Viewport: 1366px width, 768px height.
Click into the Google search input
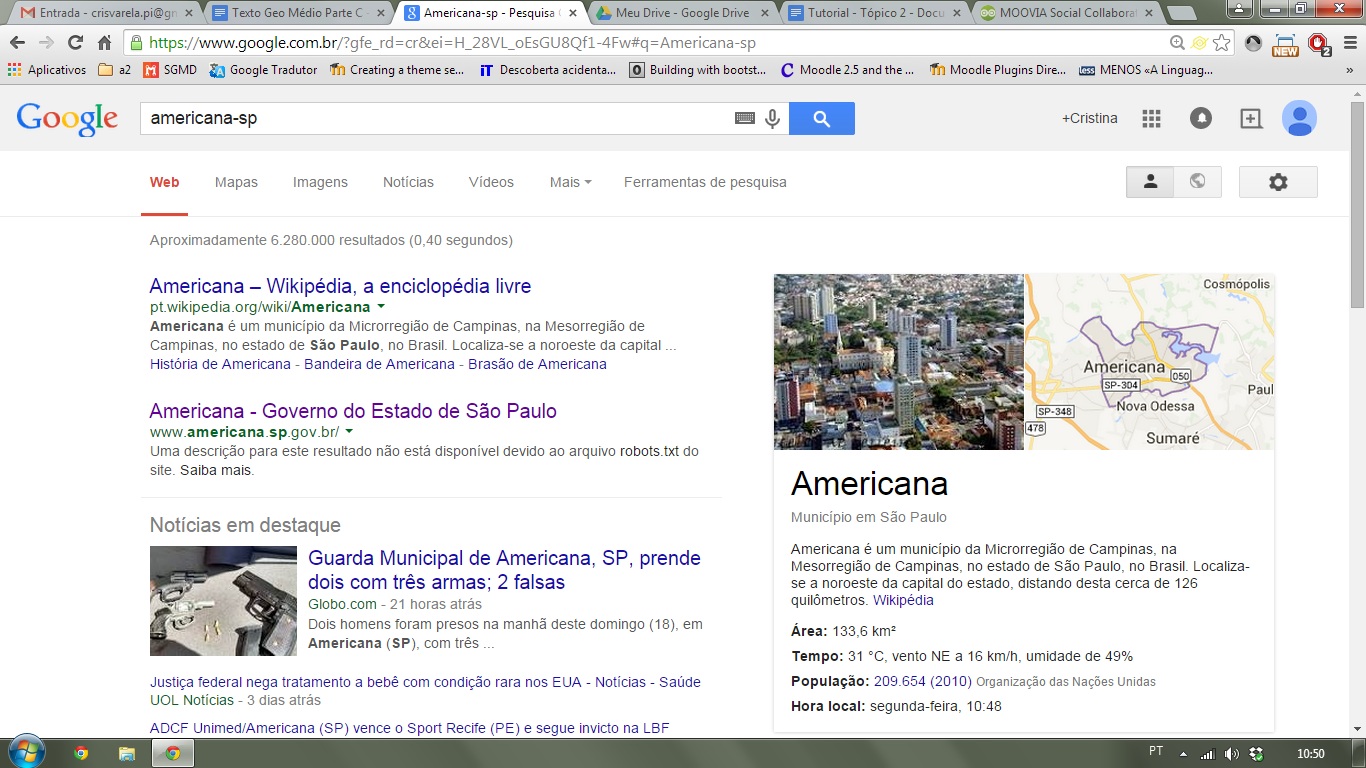coord(436,118)
